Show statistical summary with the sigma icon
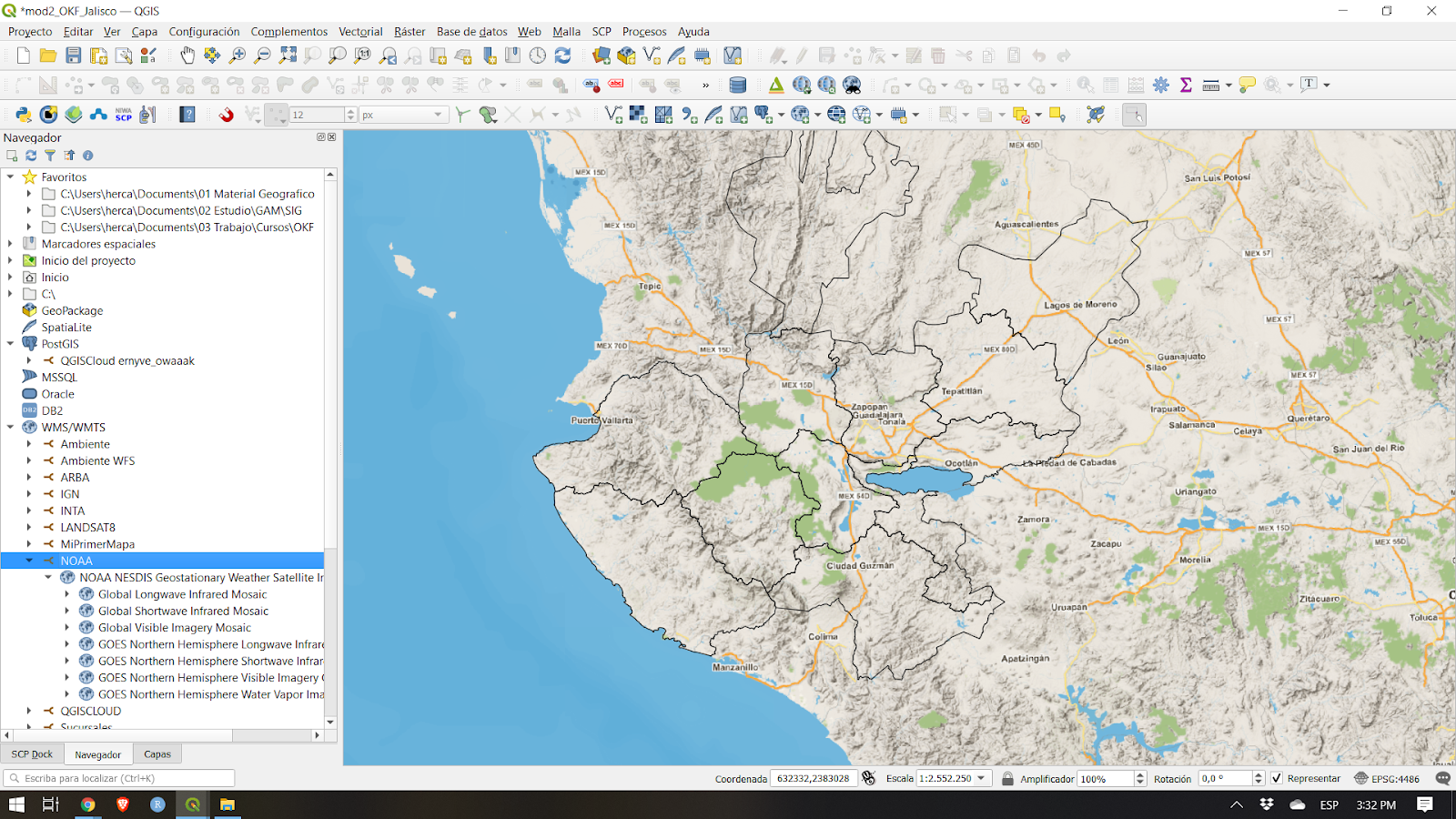 tap(1186, 85)
